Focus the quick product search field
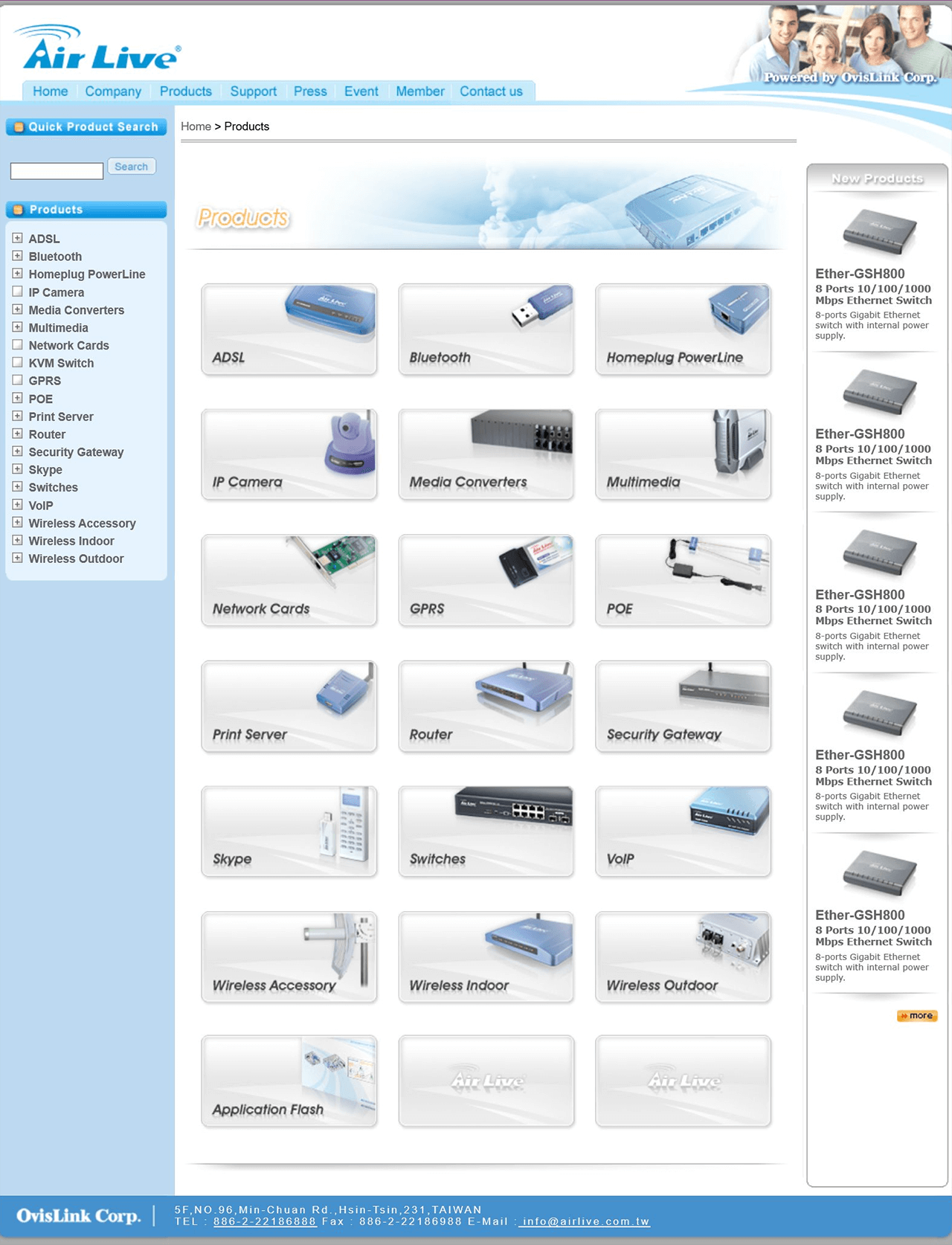This screenshot has height=1245, width=952. tap(57, 171)
